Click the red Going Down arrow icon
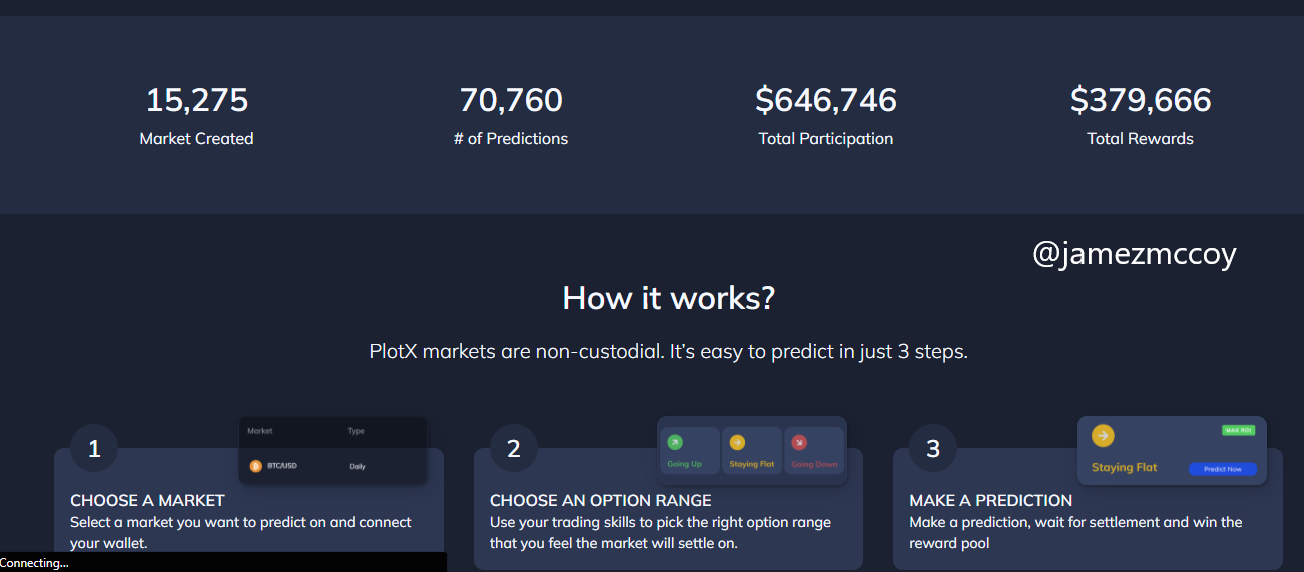 799,442
